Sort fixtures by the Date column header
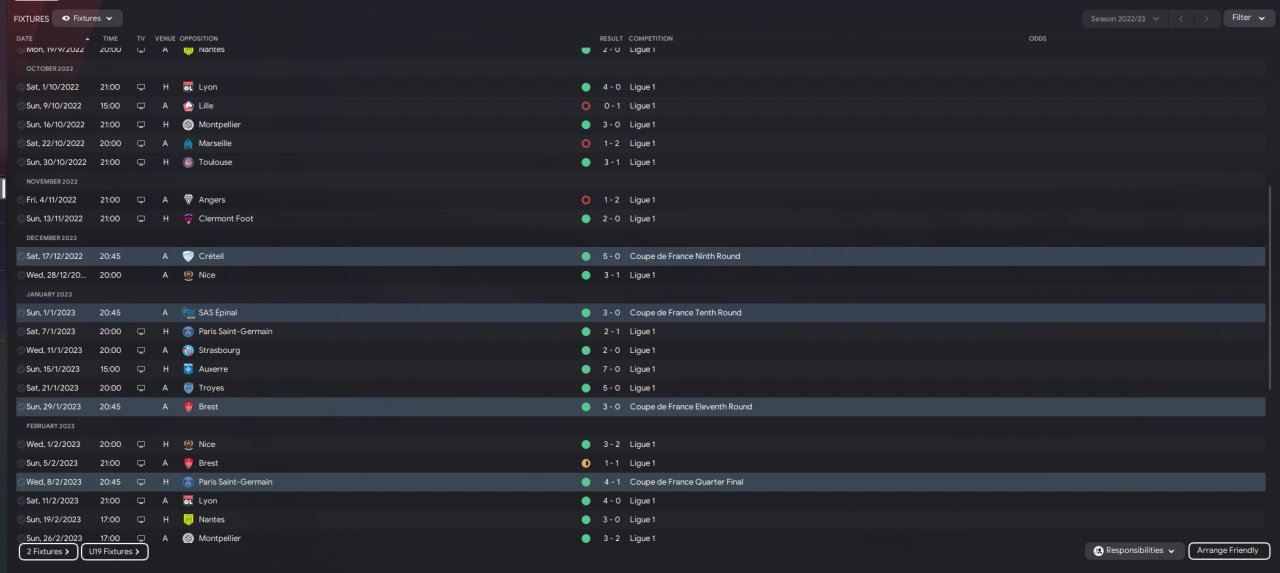This screenshot has height=573, width=1280. (x=25, y=39)
